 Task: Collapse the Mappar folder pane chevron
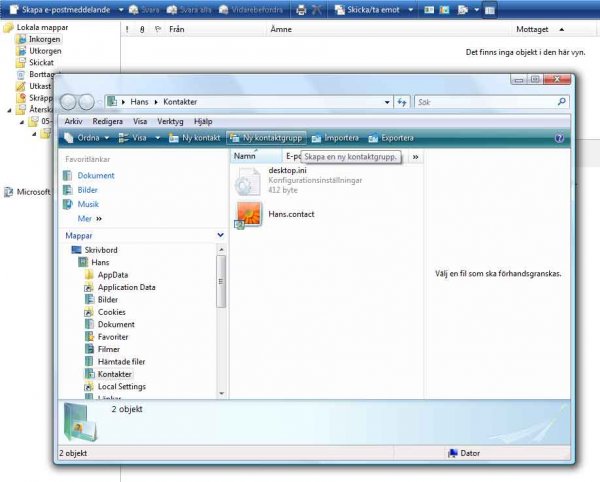221,235
